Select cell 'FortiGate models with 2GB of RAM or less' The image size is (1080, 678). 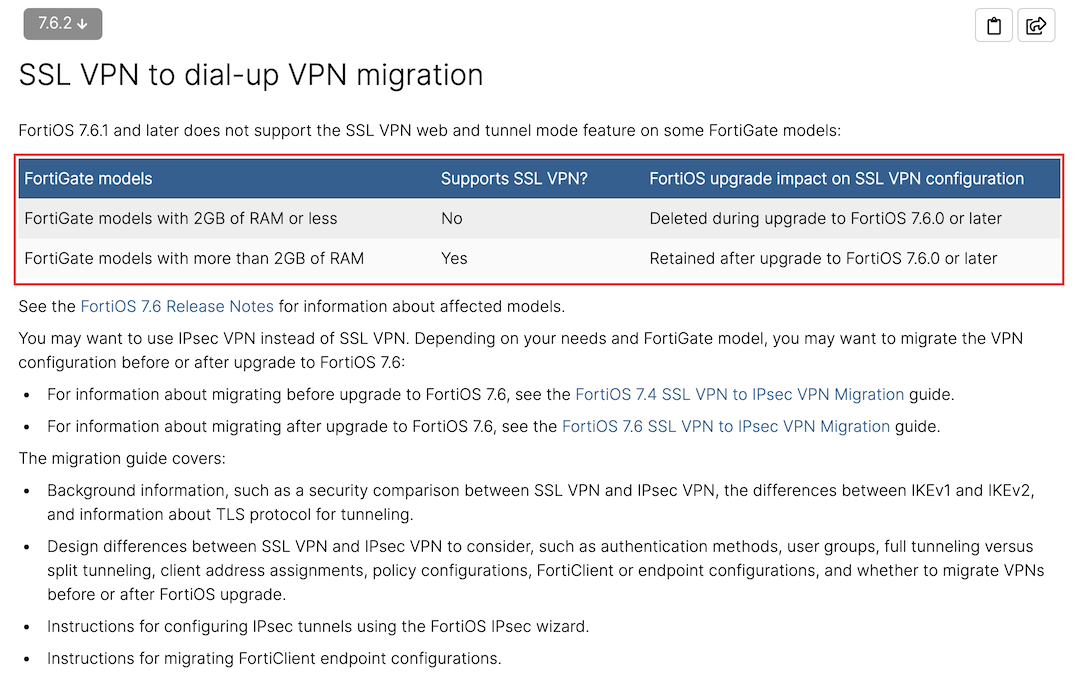(180, 218)
